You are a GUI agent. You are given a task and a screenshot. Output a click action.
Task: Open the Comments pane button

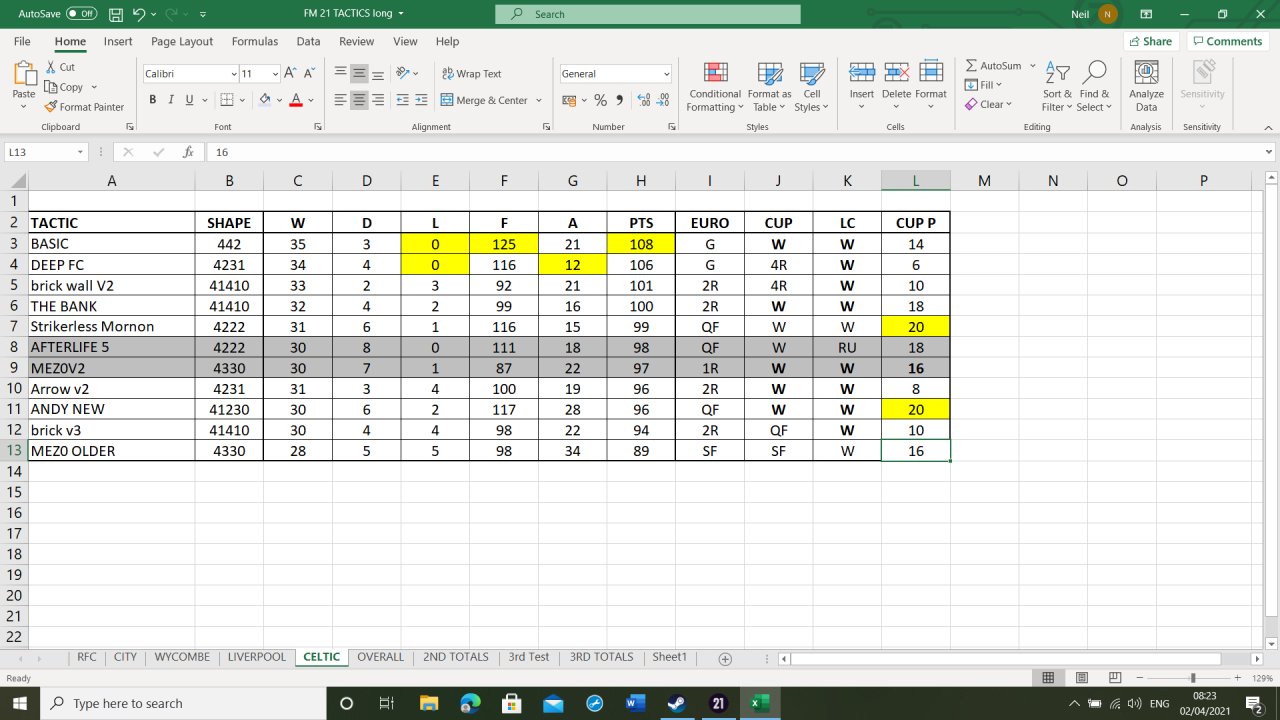pyautogui.click(x=1227, y=41)
